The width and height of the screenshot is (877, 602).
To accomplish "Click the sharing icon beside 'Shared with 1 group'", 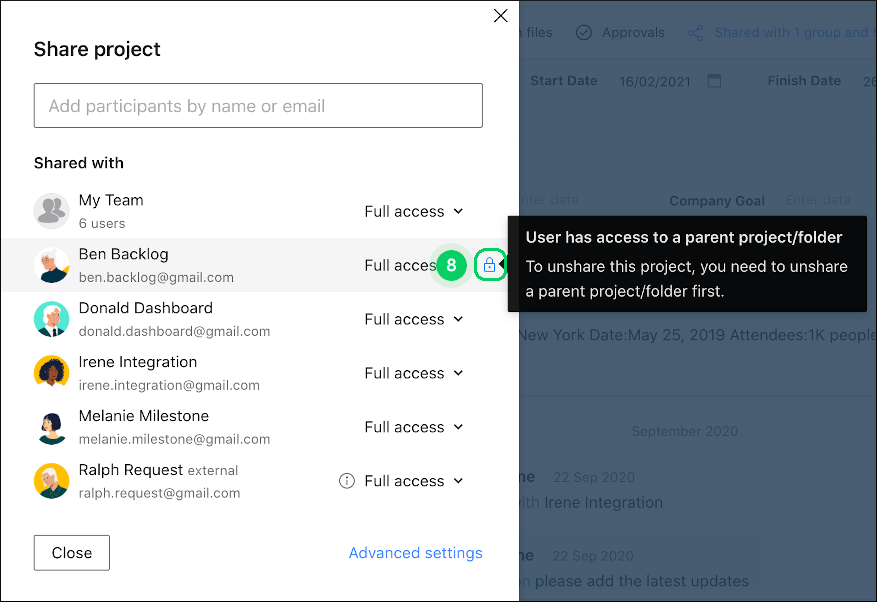I will (x=696, y=32).
